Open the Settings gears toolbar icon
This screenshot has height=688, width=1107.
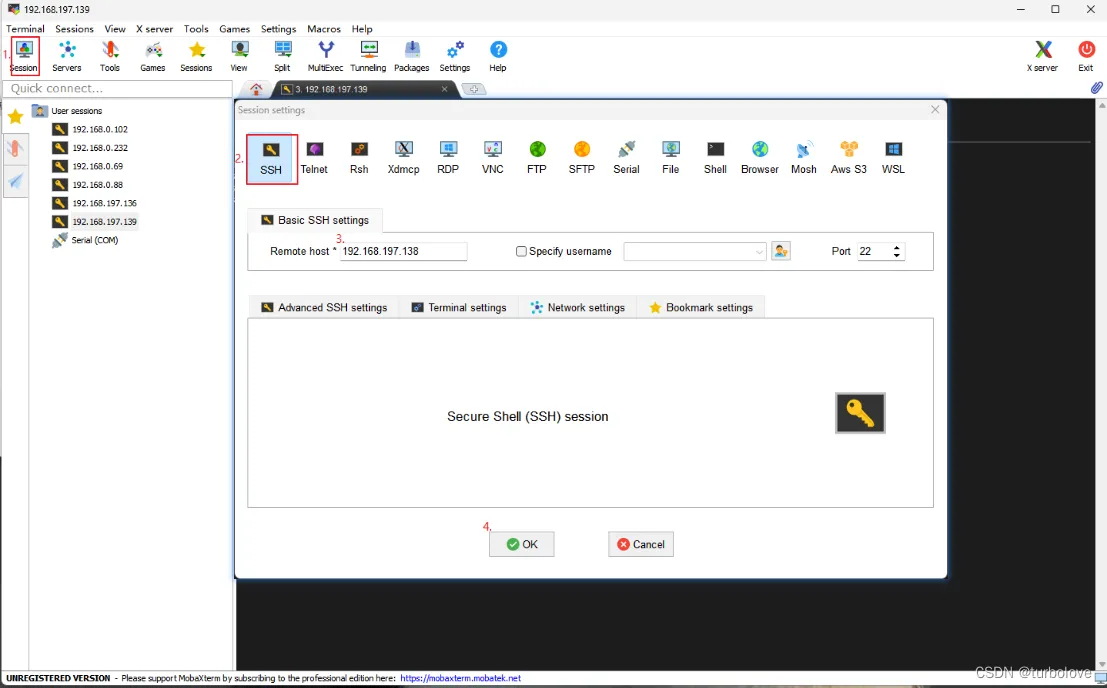(x=455, y=56)
